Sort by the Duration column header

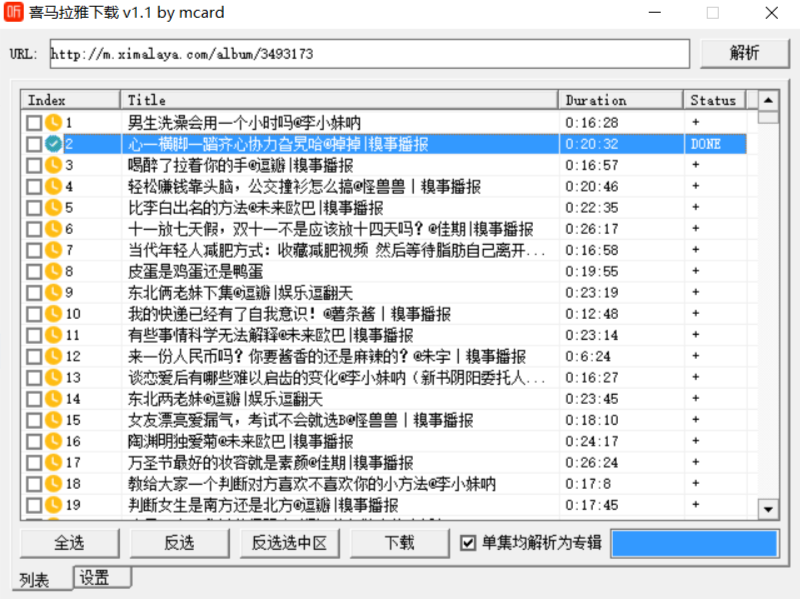pos(620,100)
